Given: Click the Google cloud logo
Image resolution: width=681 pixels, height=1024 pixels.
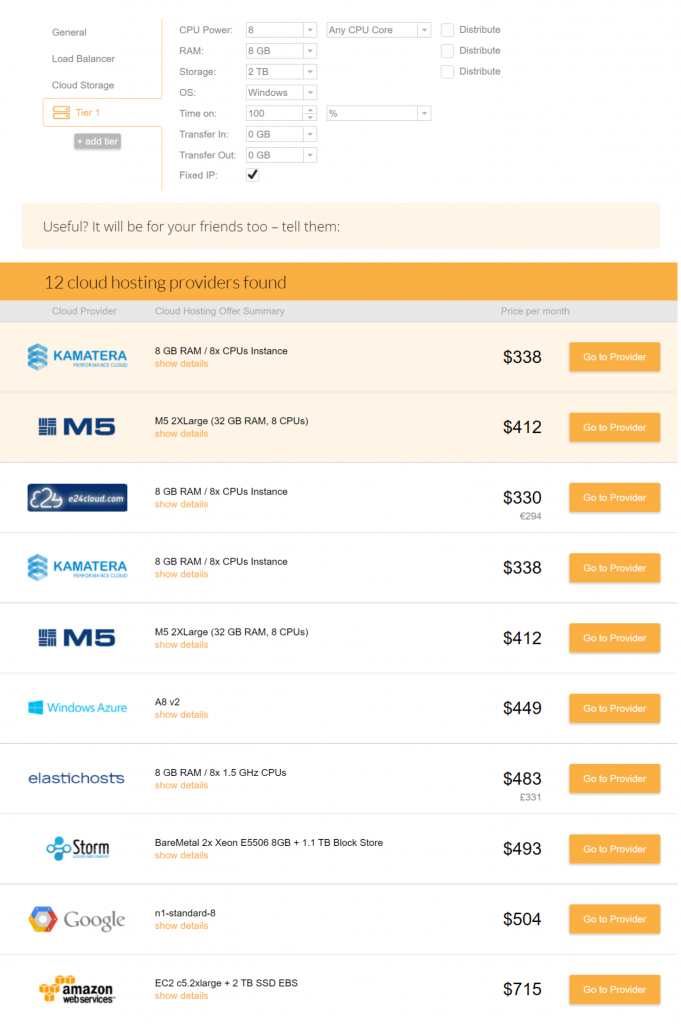Looking at the screenshot, I should [x=77, y=919].
